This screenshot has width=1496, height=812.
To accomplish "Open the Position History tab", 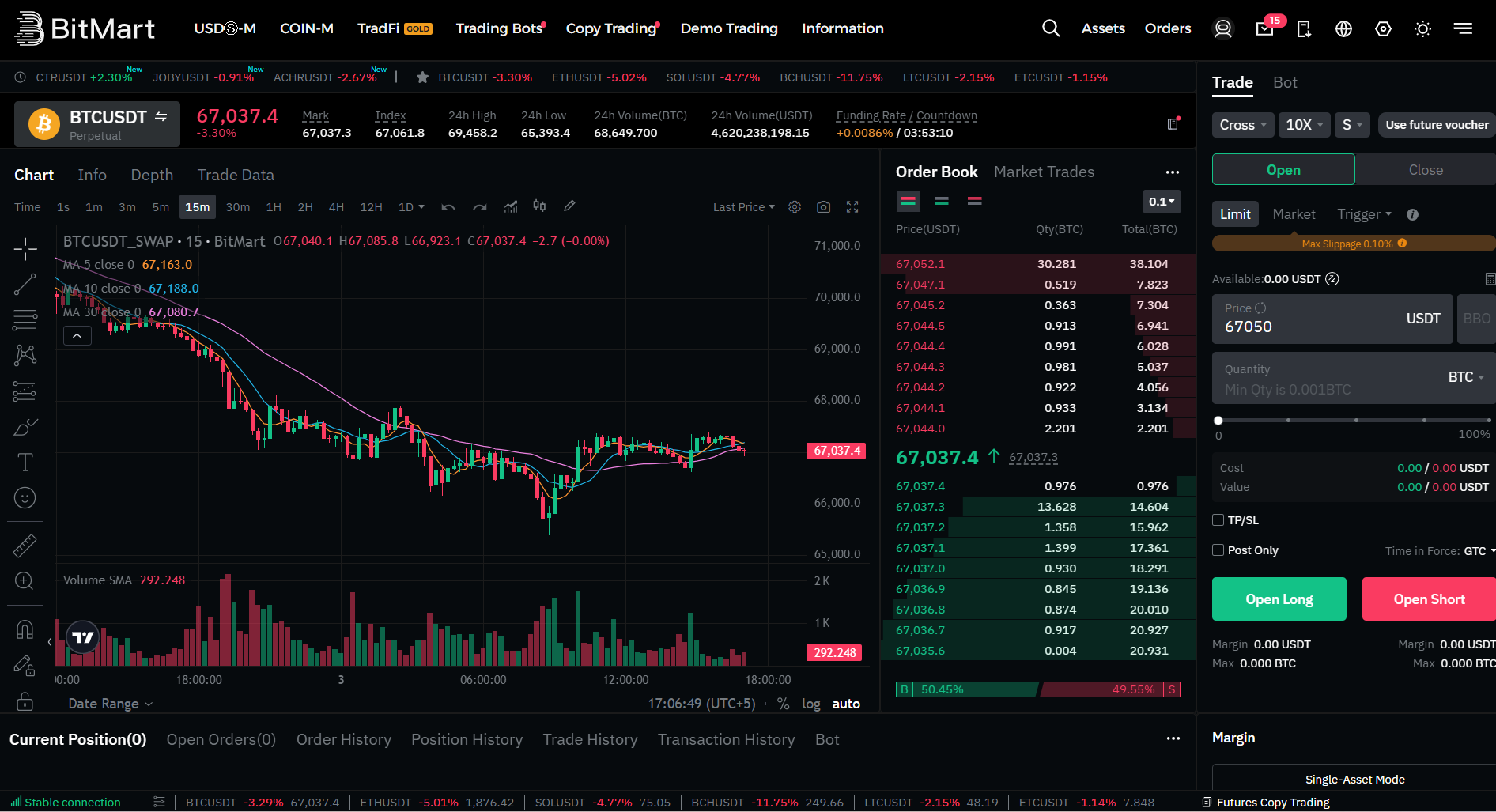I will [x=467, y=739].
